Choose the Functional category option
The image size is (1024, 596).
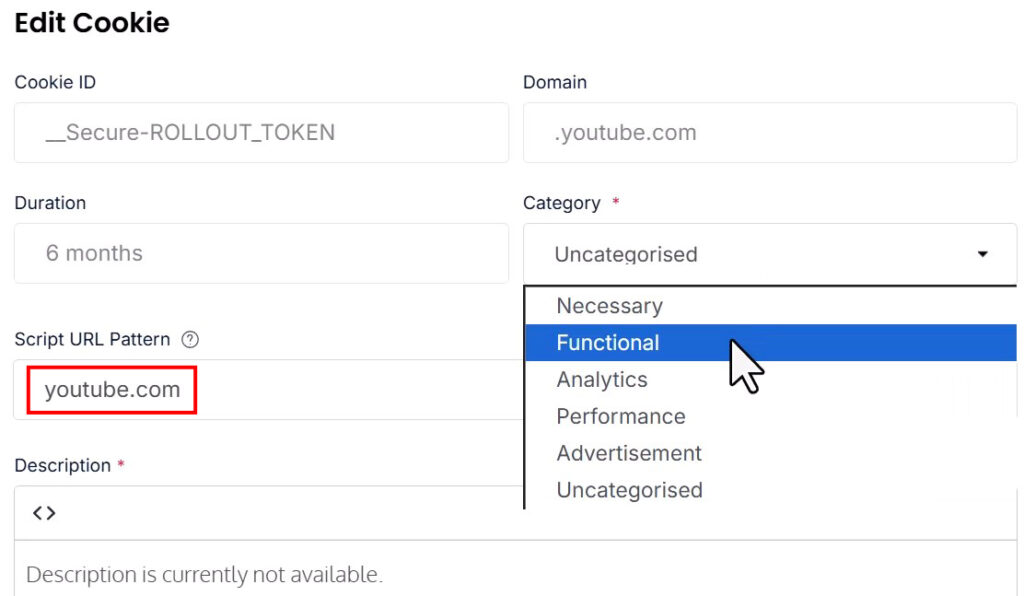608,343
